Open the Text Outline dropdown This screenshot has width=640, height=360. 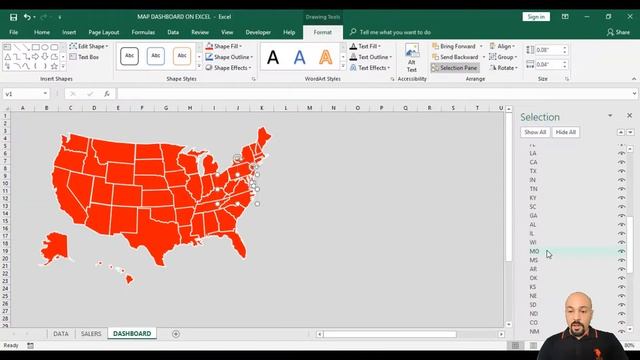[371, 57]
